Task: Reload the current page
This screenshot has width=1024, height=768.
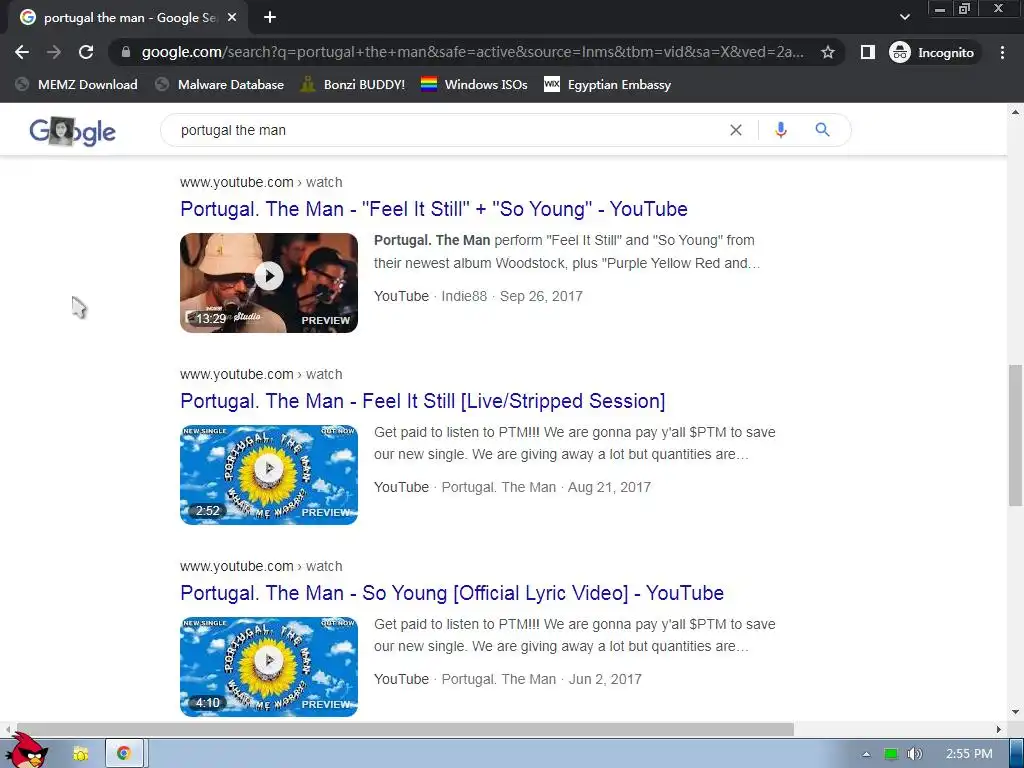Action: pos(86,52)
